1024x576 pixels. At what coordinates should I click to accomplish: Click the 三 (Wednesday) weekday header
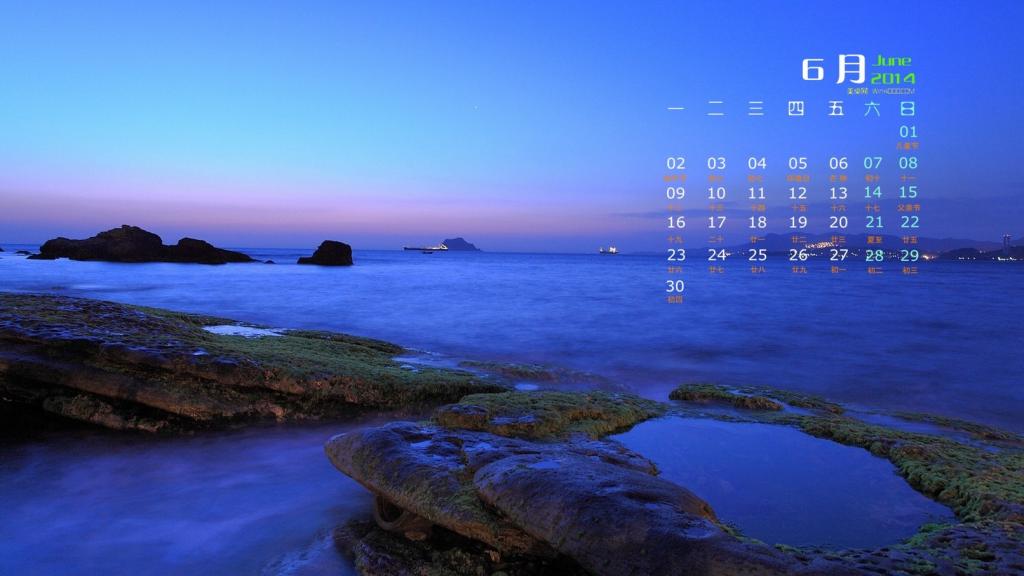click(x=756, y=108)
